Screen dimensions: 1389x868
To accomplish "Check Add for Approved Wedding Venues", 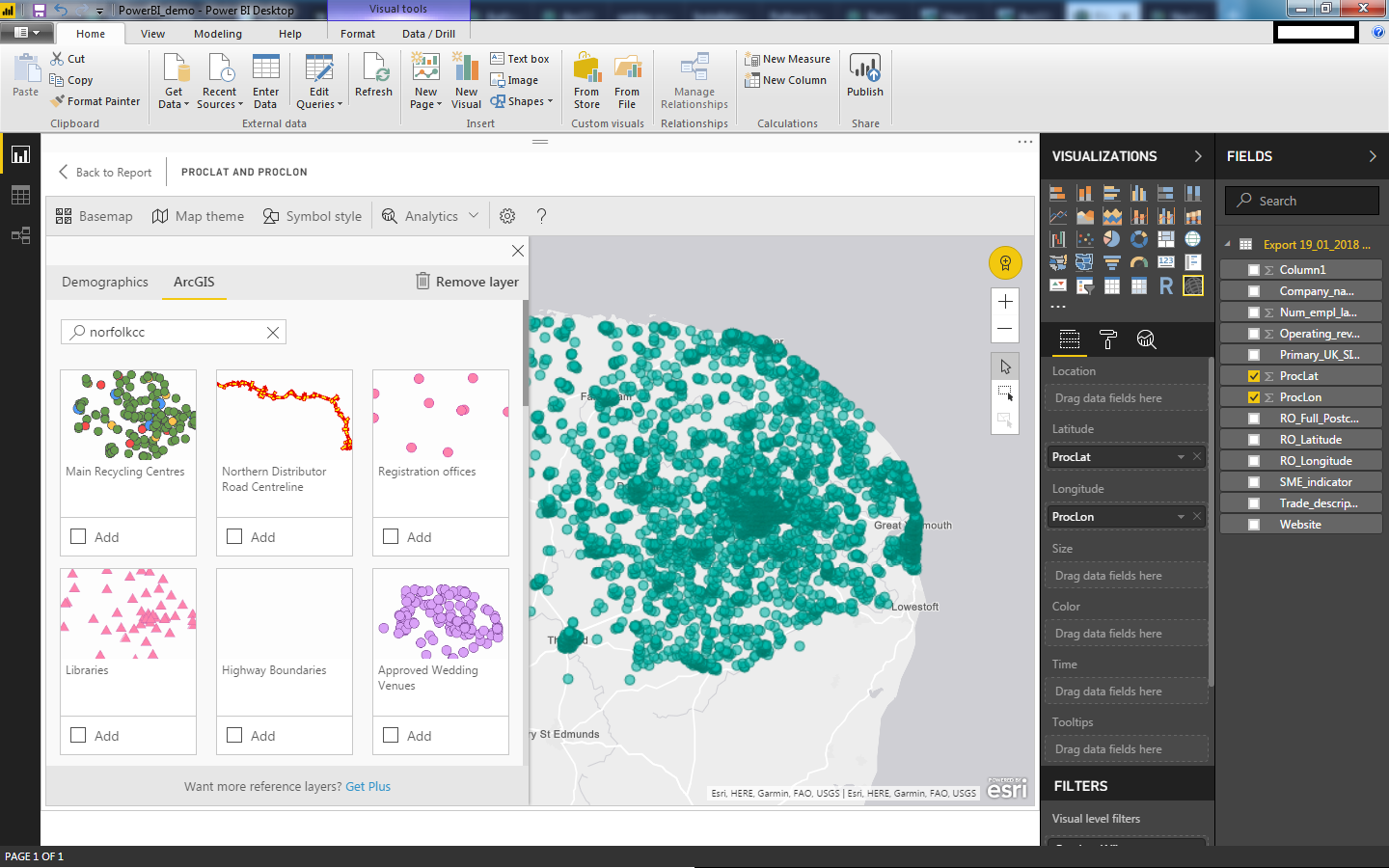I will (x=391, y=735).
